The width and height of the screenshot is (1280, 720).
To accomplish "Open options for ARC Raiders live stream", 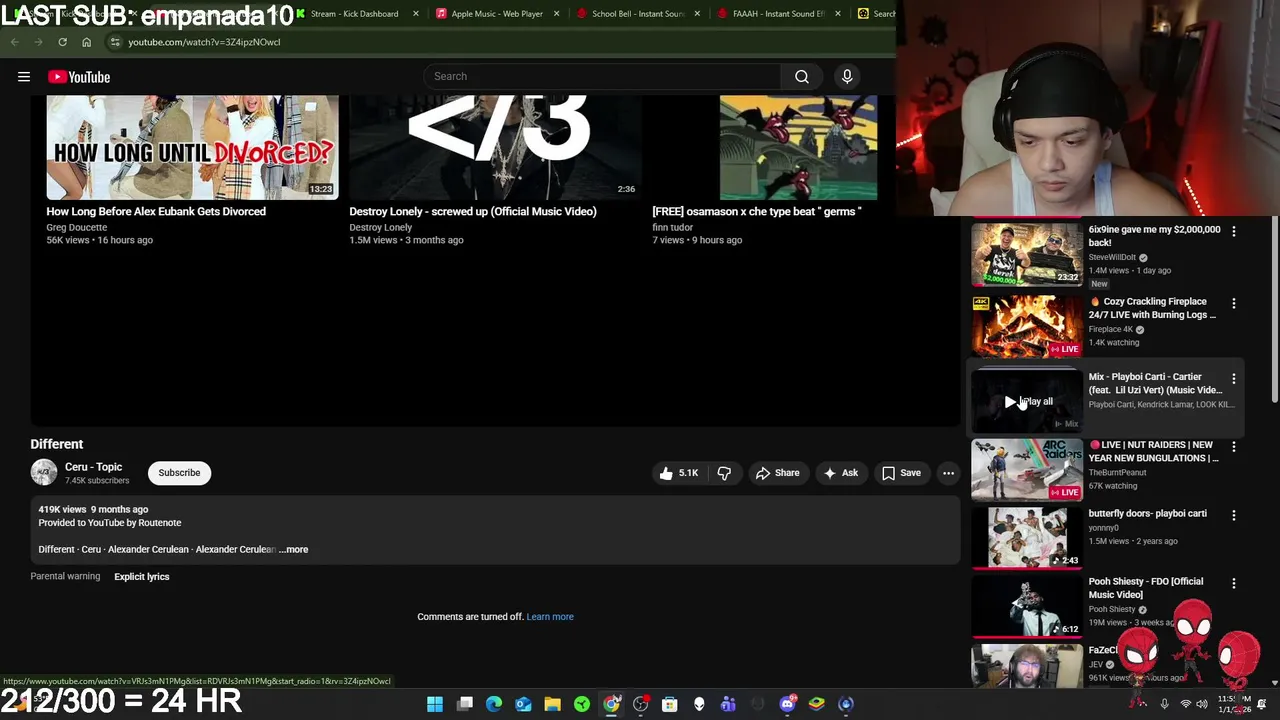I will (1233, 447).
